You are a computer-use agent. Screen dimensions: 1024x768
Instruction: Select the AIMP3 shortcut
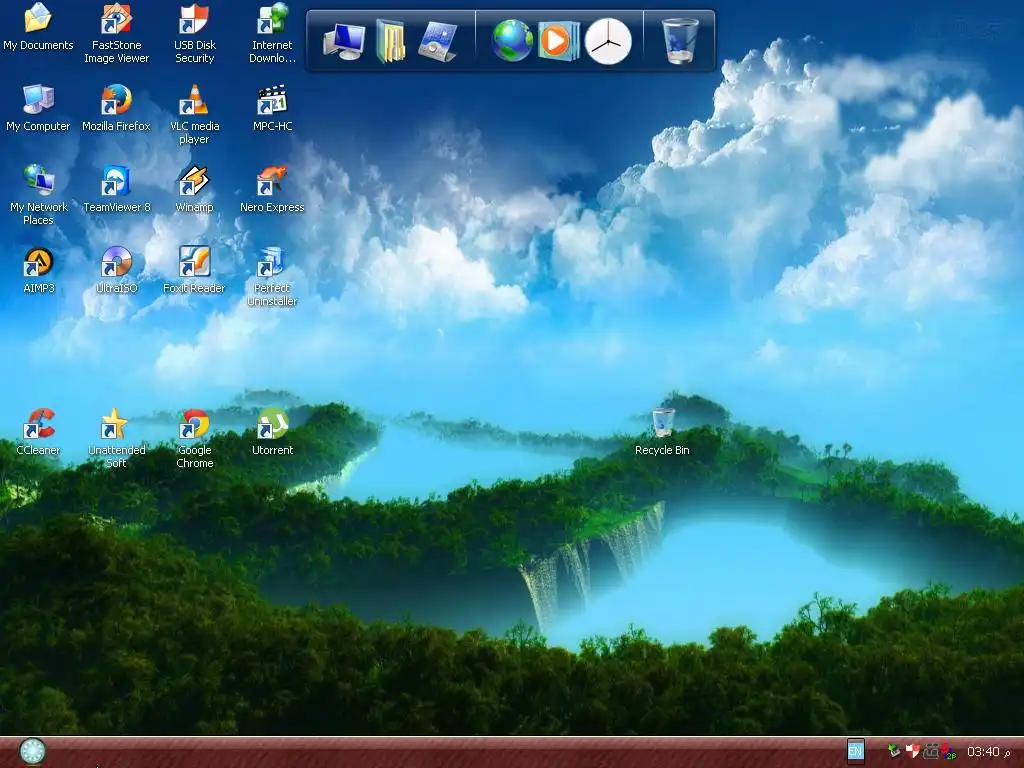(x=38, y=271)
